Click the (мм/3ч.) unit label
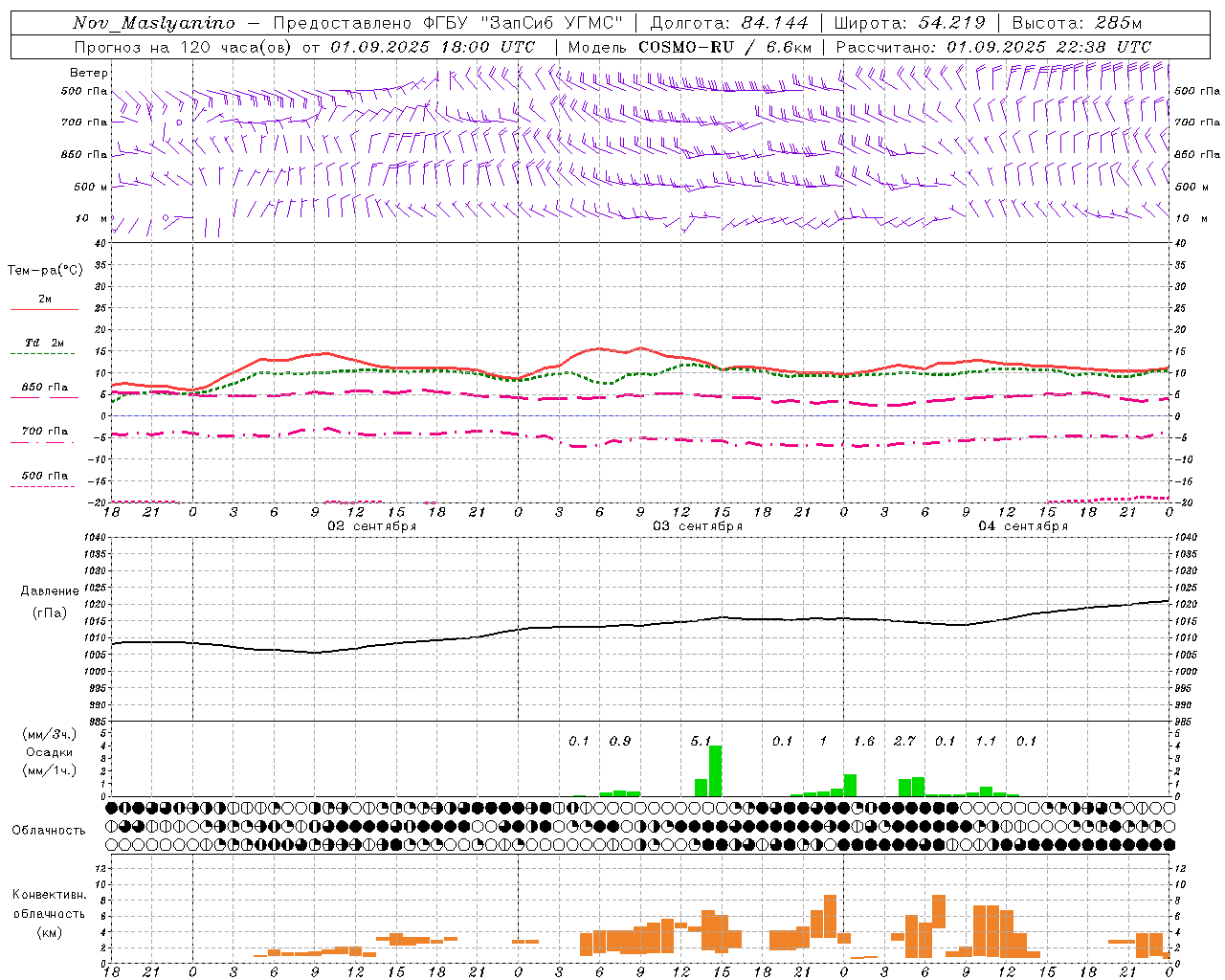Viewport: 1225px width, 980px height. click(49, 734)
